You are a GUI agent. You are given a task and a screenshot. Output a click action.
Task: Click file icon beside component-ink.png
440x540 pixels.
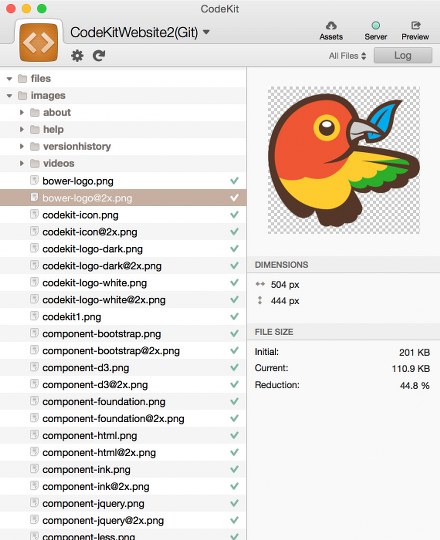tap(34, 469)
